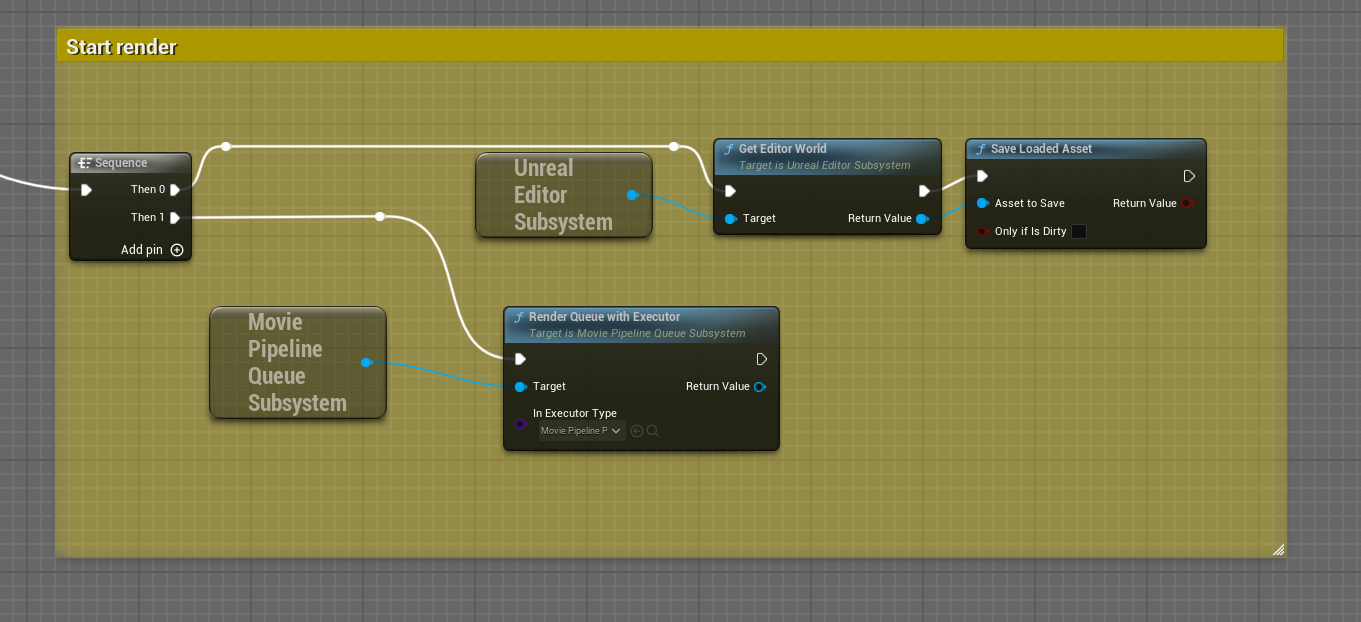Screen dimensions: 1361x622
Task: Click Get Editor World input execution pin
Action: (x=730, y=190)
